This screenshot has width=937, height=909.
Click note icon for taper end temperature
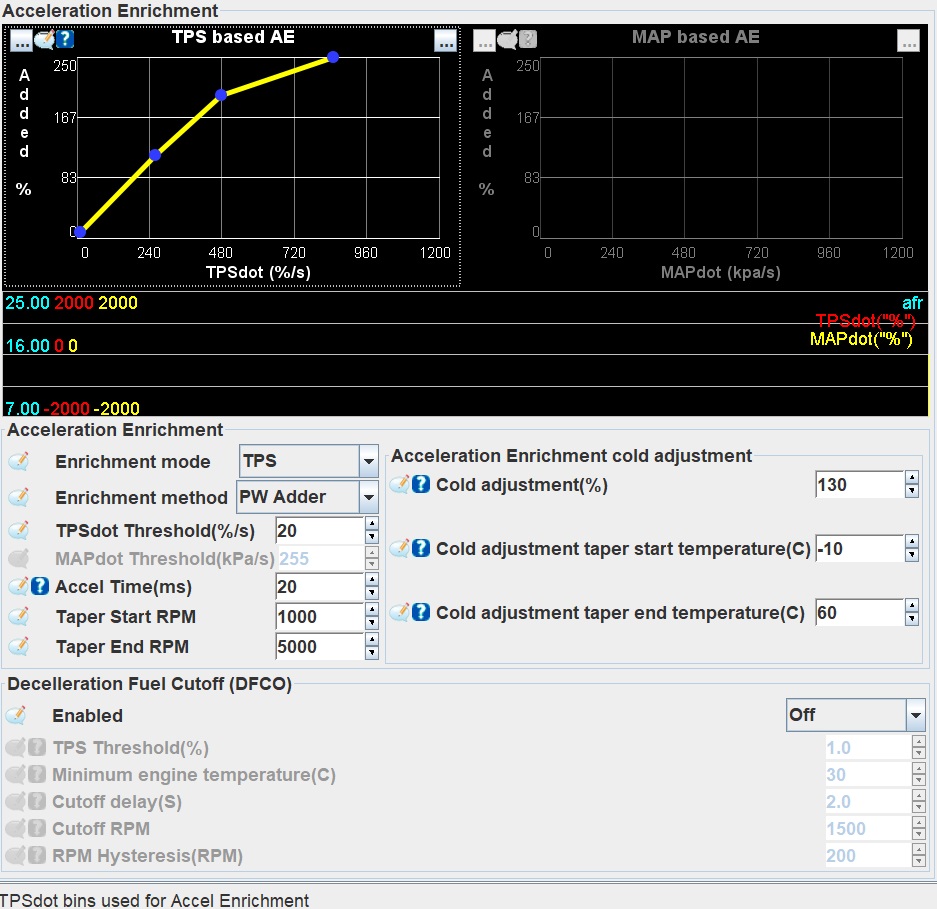click(400, 612)
